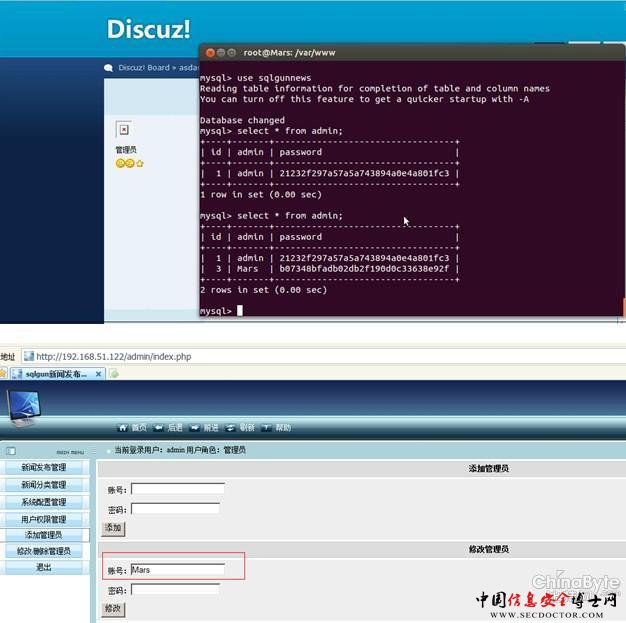Click the 刷新 refresh link text

pyautogui.click(x=247, y=428)
